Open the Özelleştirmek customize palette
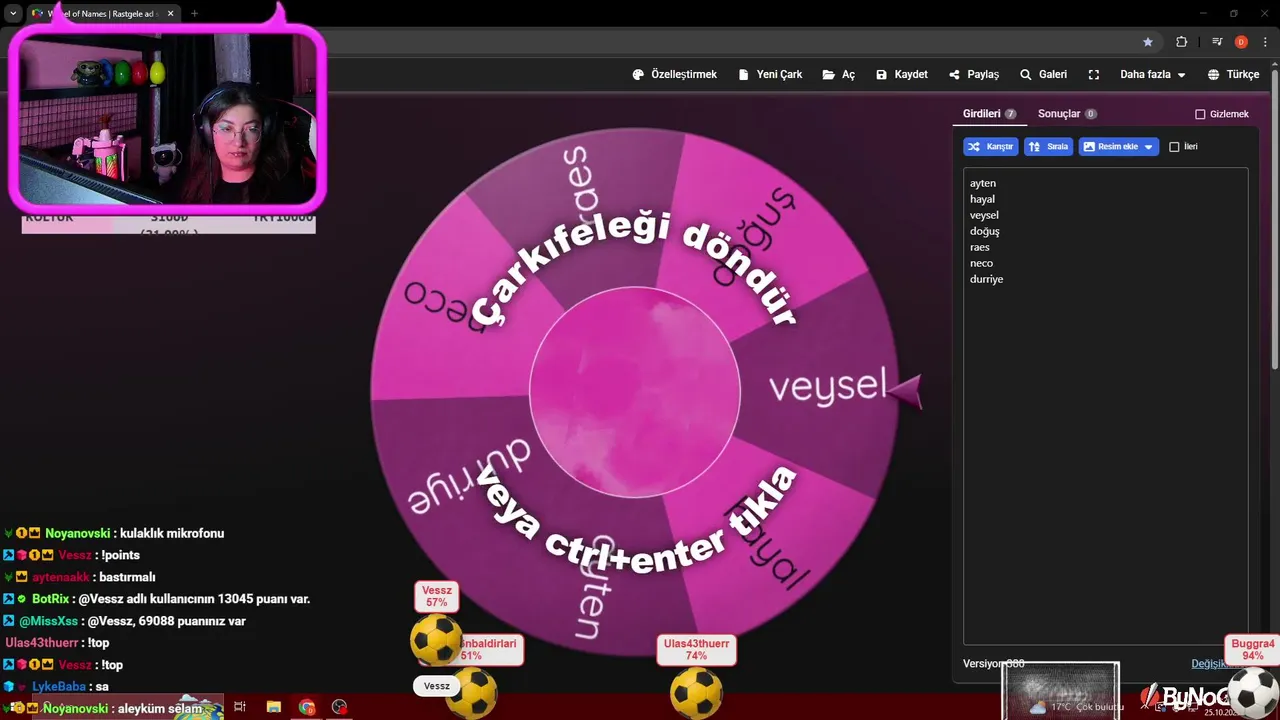 point(674,75)
